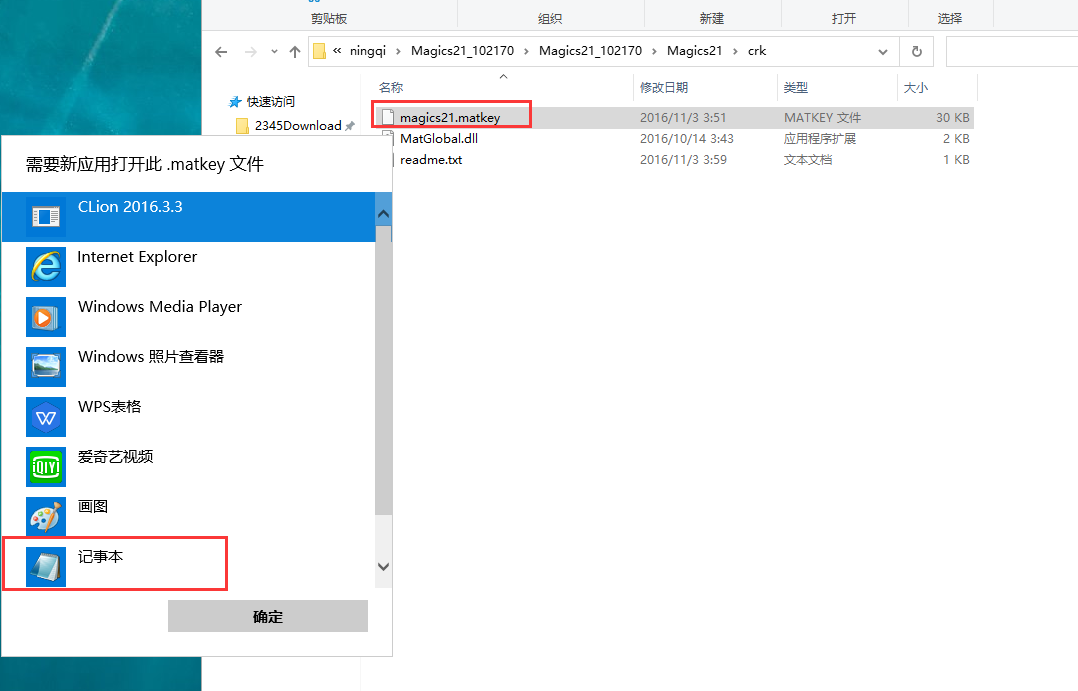The height and width of the screenshot is (691, 1078).
Task: Select CLion 2016.3.3 entry text
Action: [130, 207]
